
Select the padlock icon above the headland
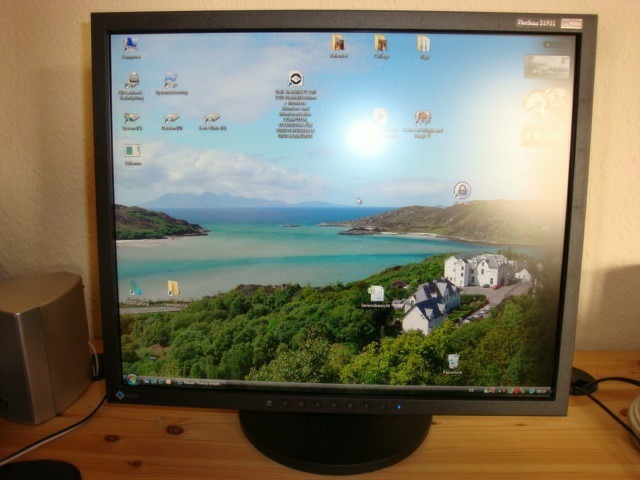pyautogui.click(x=461, y=190)
